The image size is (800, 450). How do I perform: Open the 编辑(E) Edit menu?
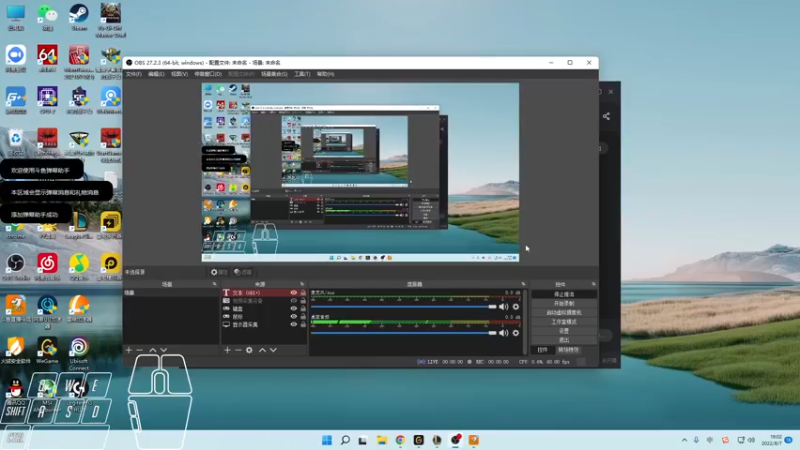tap(156, 74)
